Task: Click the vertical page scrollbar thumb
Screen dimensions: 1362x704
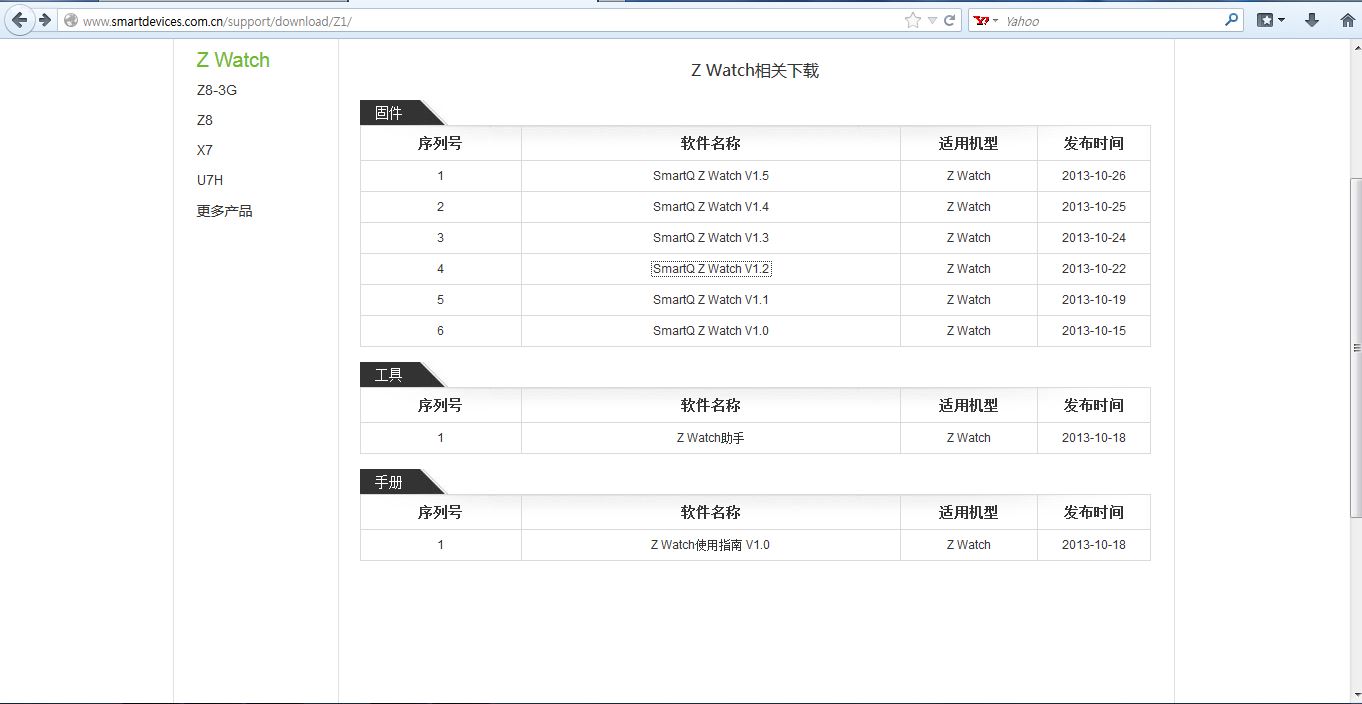Action: 1356,347
